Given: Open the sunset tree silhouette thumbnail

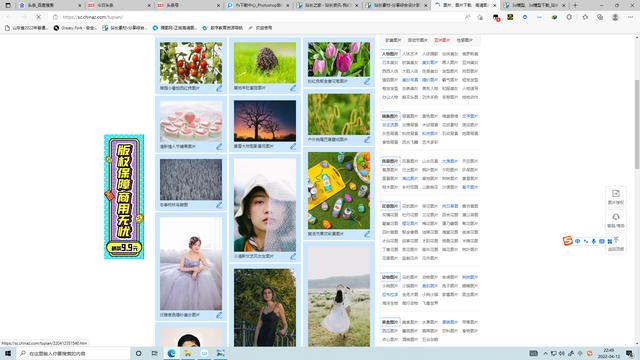Looking at the screenshot, I should coord(265,121).
